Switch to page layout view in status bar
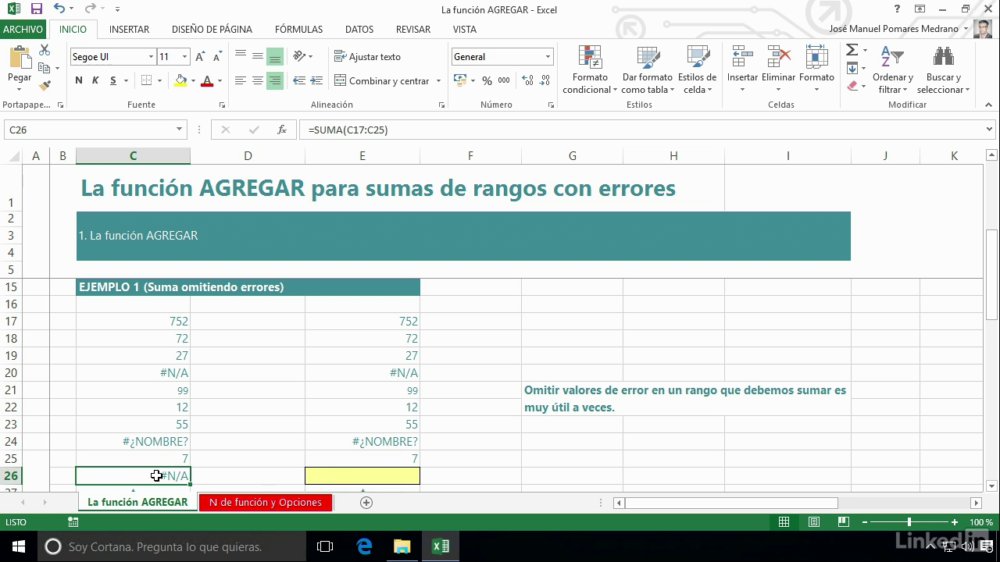Screen dimensions: 1000x562 pos(814,522)
